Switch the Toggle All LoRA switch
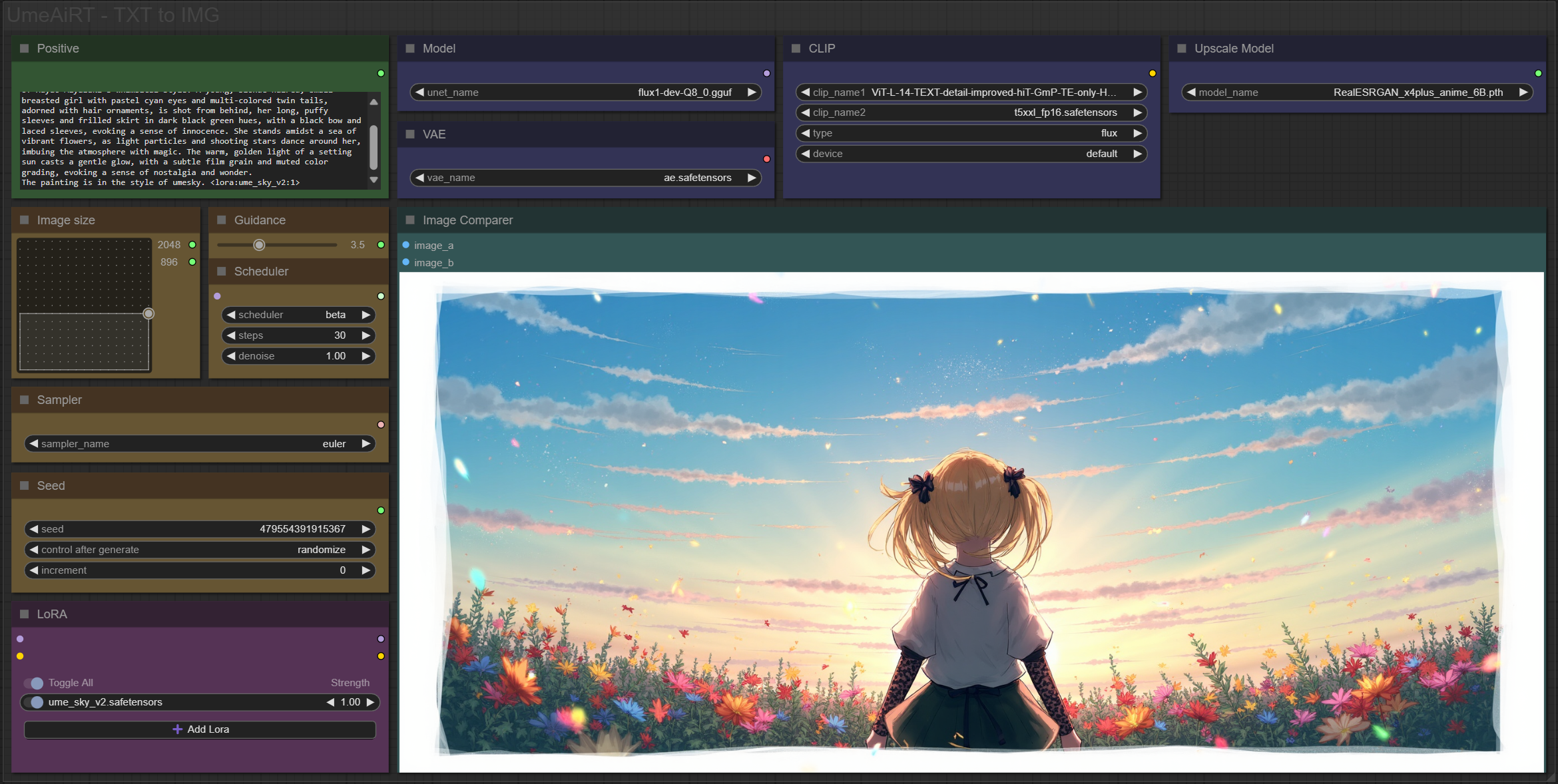The image size is (1558, 784). [x=34, y=683]
